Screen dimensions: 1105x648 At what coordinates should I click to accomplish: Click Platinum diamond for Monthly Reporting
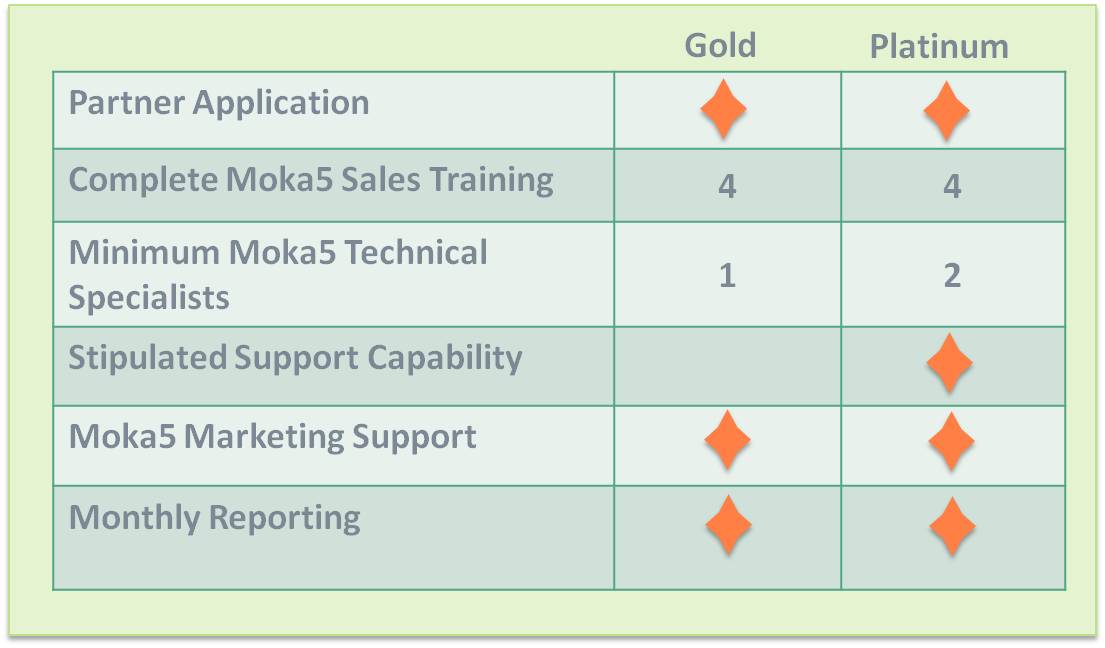[x=952, y=526]
